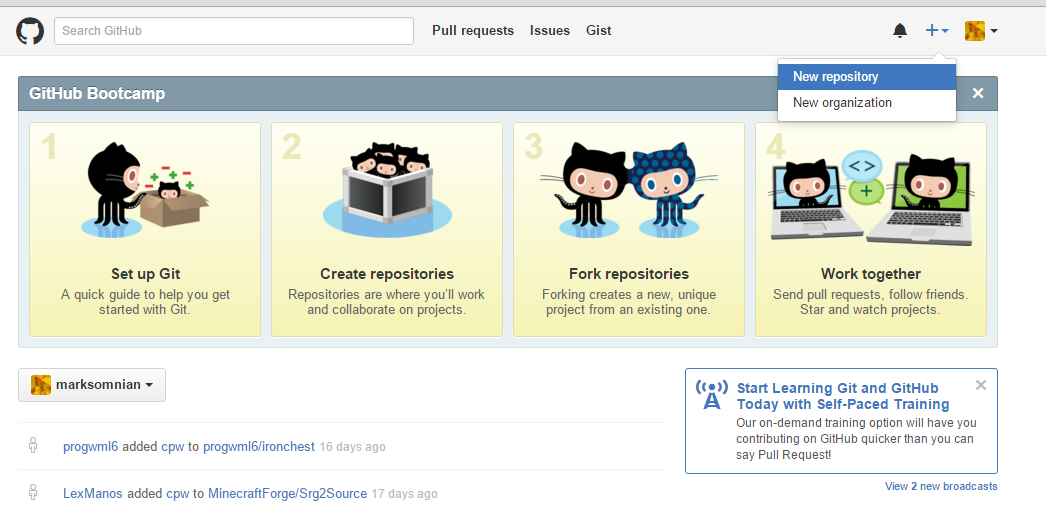Go to Pull requests

point(473,31)
